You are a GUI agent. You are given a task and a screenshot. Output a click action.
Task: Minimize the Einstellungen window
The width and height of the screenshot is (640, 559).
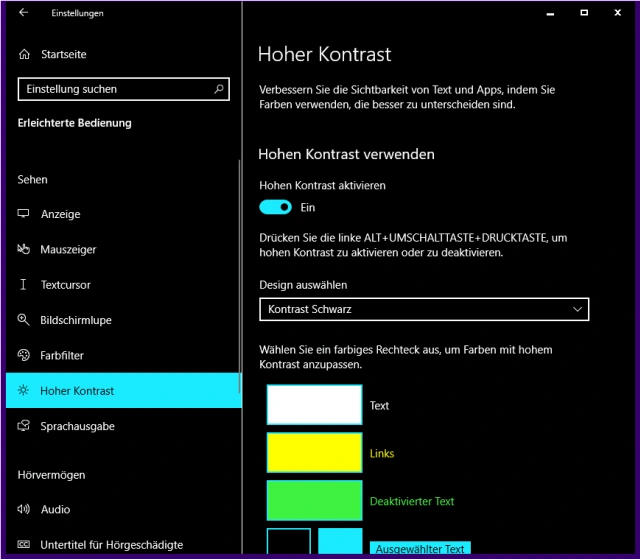pos(550,13)
